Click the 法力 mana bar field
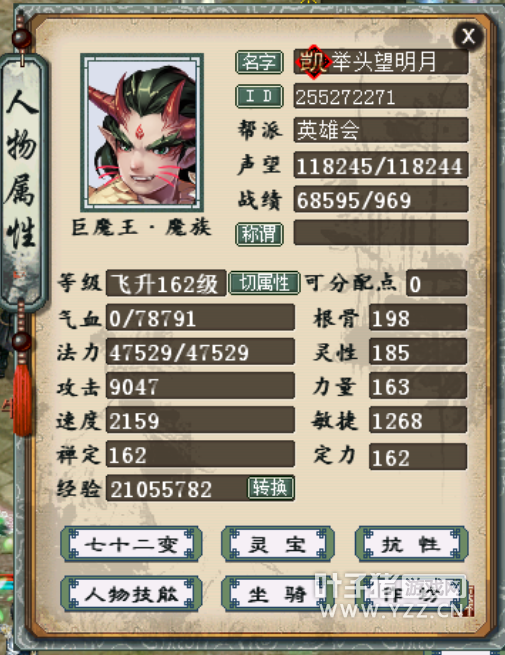The height and width of the screenshot is (655, 505). (x=200, y=352)
